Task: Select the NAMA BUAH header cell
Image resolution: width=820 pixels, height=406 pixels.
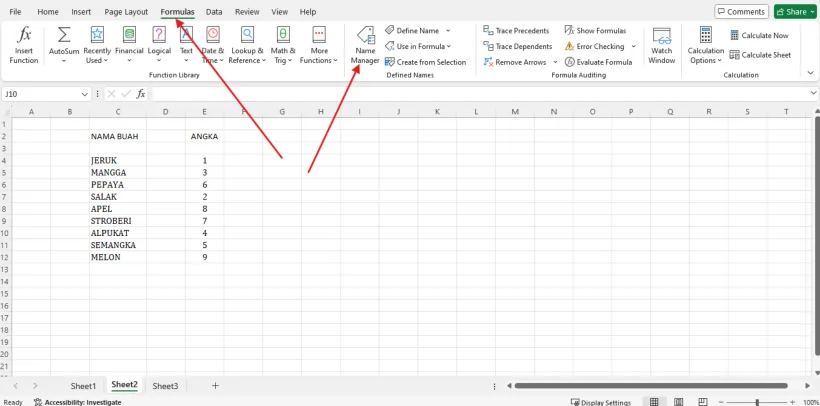Action: tap(118, 136)
